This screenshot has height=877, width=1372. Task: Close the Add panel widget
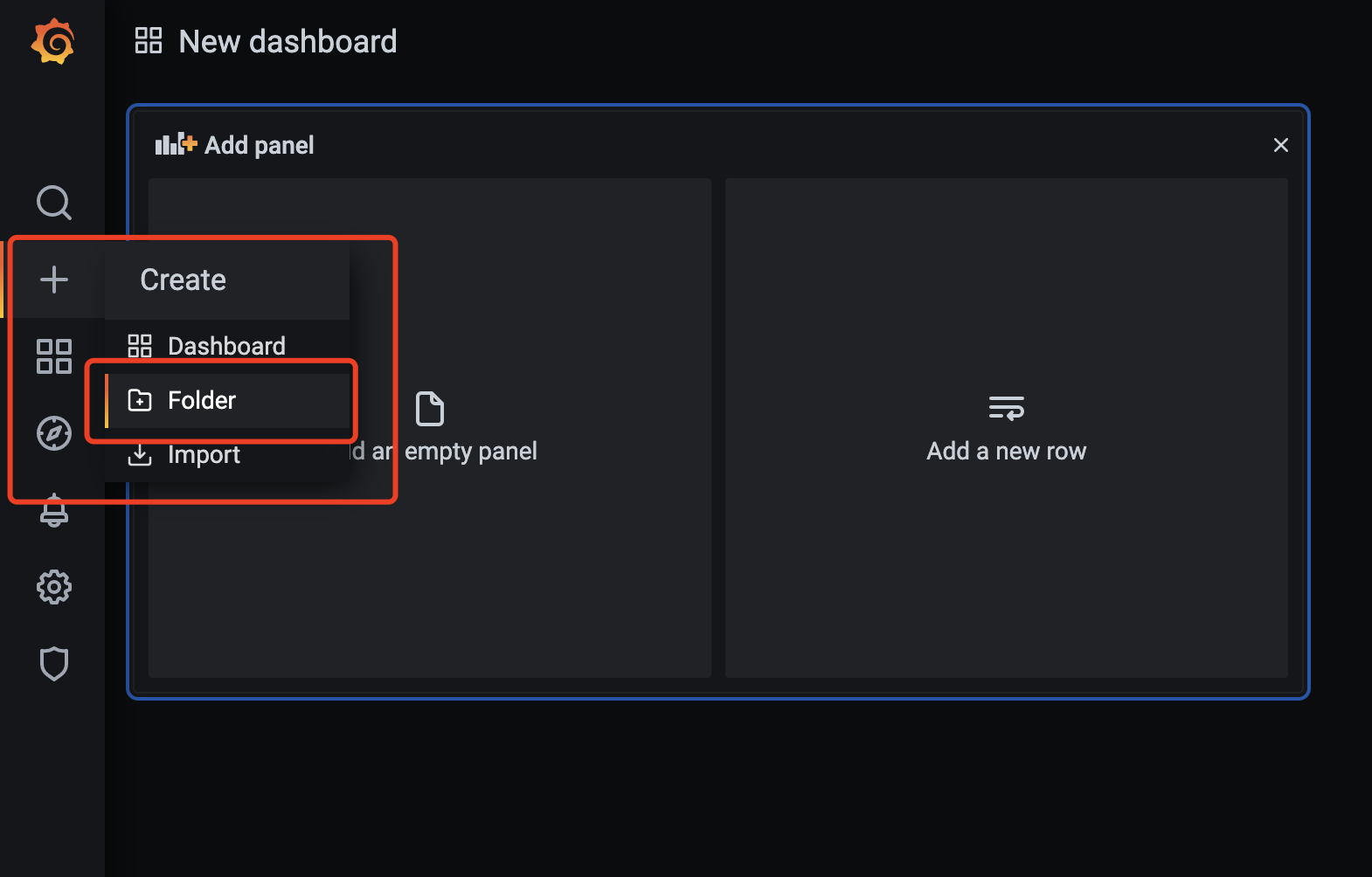click(x=1281, y=145)
